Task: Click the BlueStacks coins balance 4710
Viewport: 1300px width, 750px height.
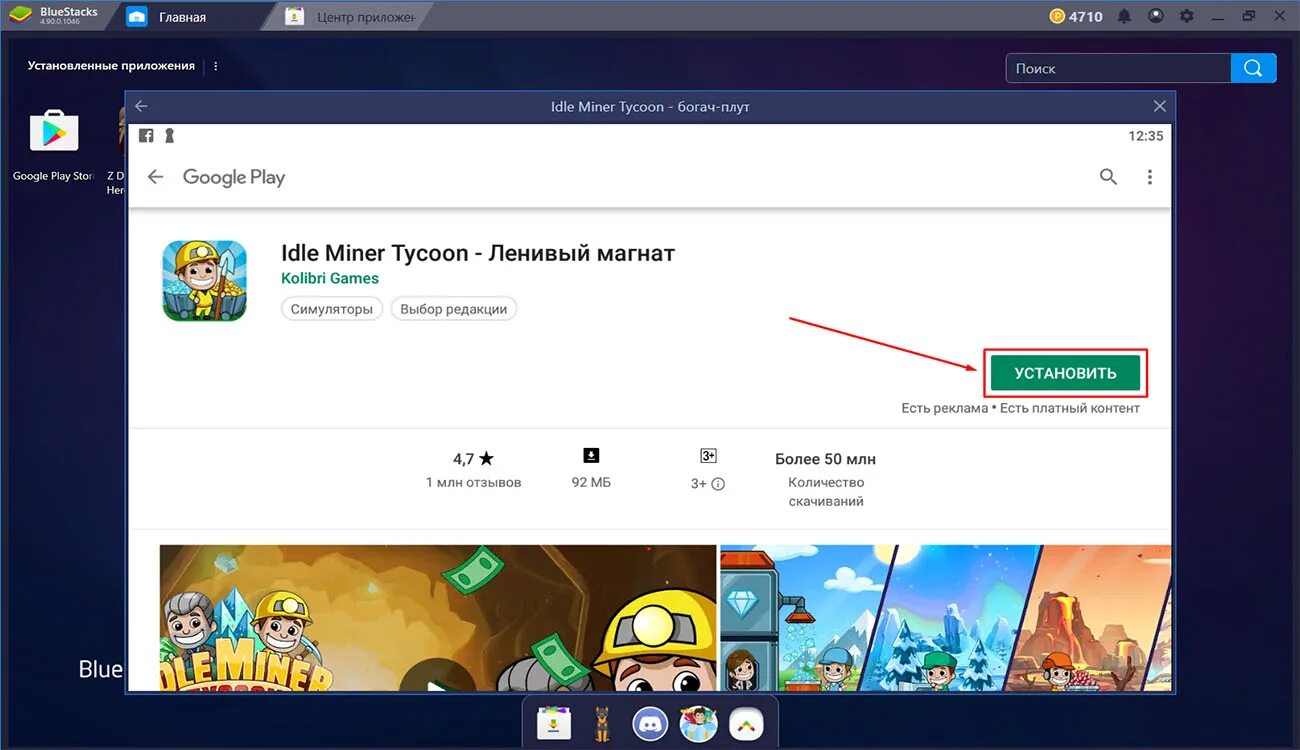Action: (1076, 16)
